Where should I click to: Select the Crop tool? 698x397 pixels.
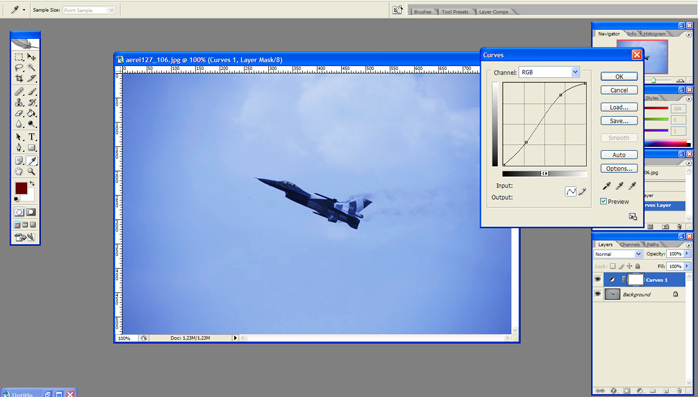(19, 78)
